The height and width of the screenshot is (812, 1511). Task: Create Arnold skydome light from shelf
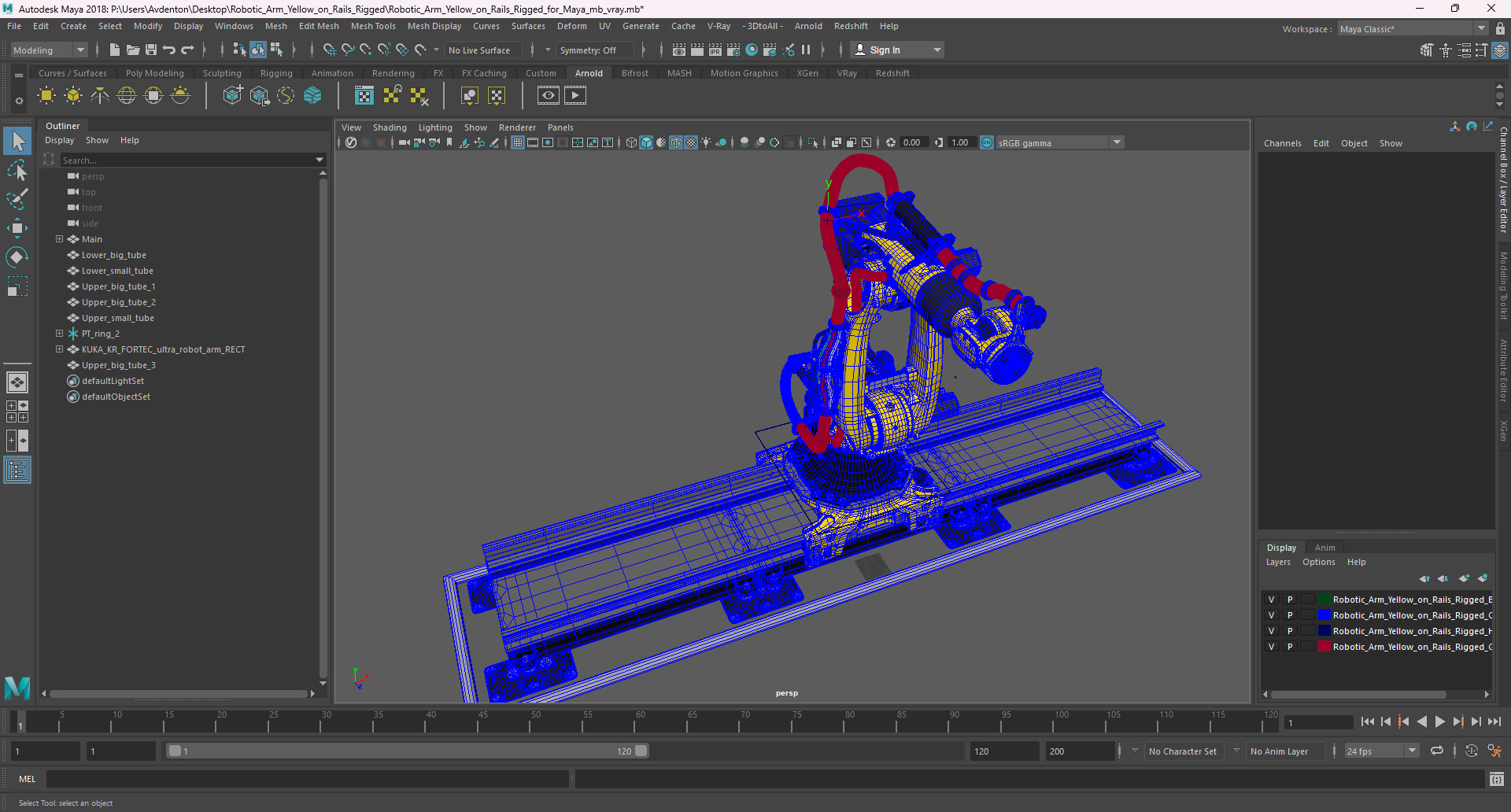[x=127, y=96]
